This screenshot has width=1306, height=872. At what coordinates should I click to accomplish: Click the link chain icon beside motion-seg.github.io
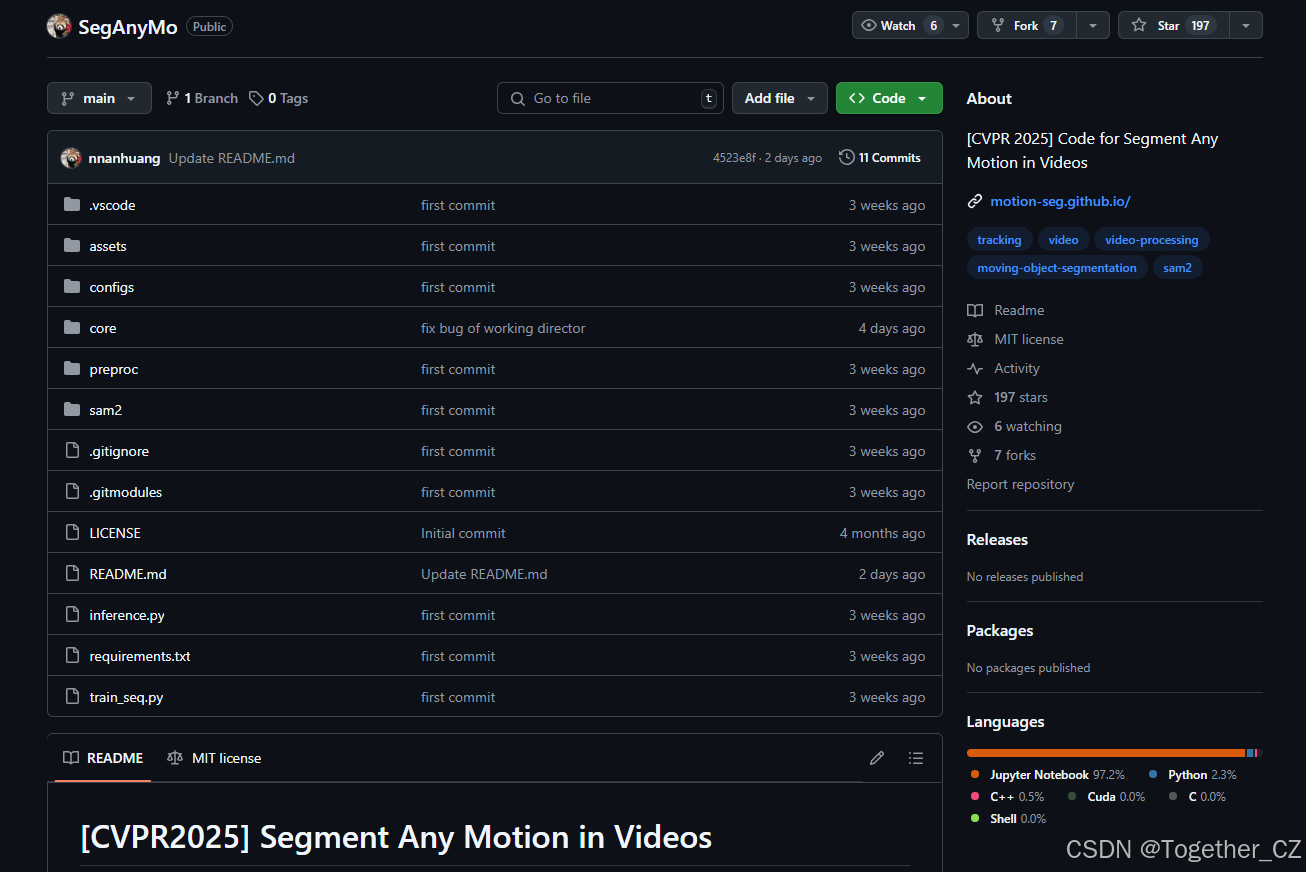pyautogui.click(x=975, y=201)
